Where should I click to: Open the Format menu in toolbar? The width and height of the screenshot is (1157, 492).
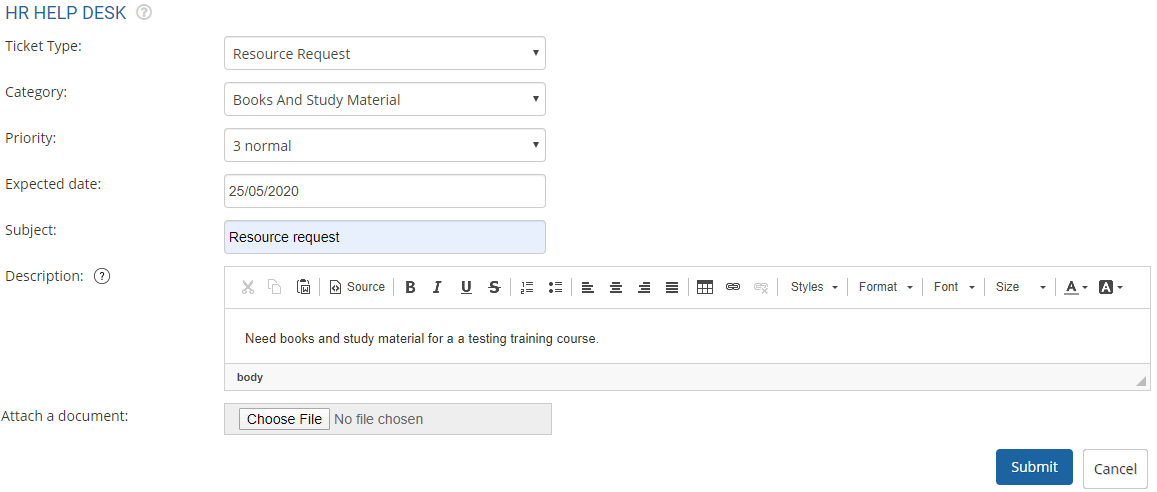coord(886,287)
